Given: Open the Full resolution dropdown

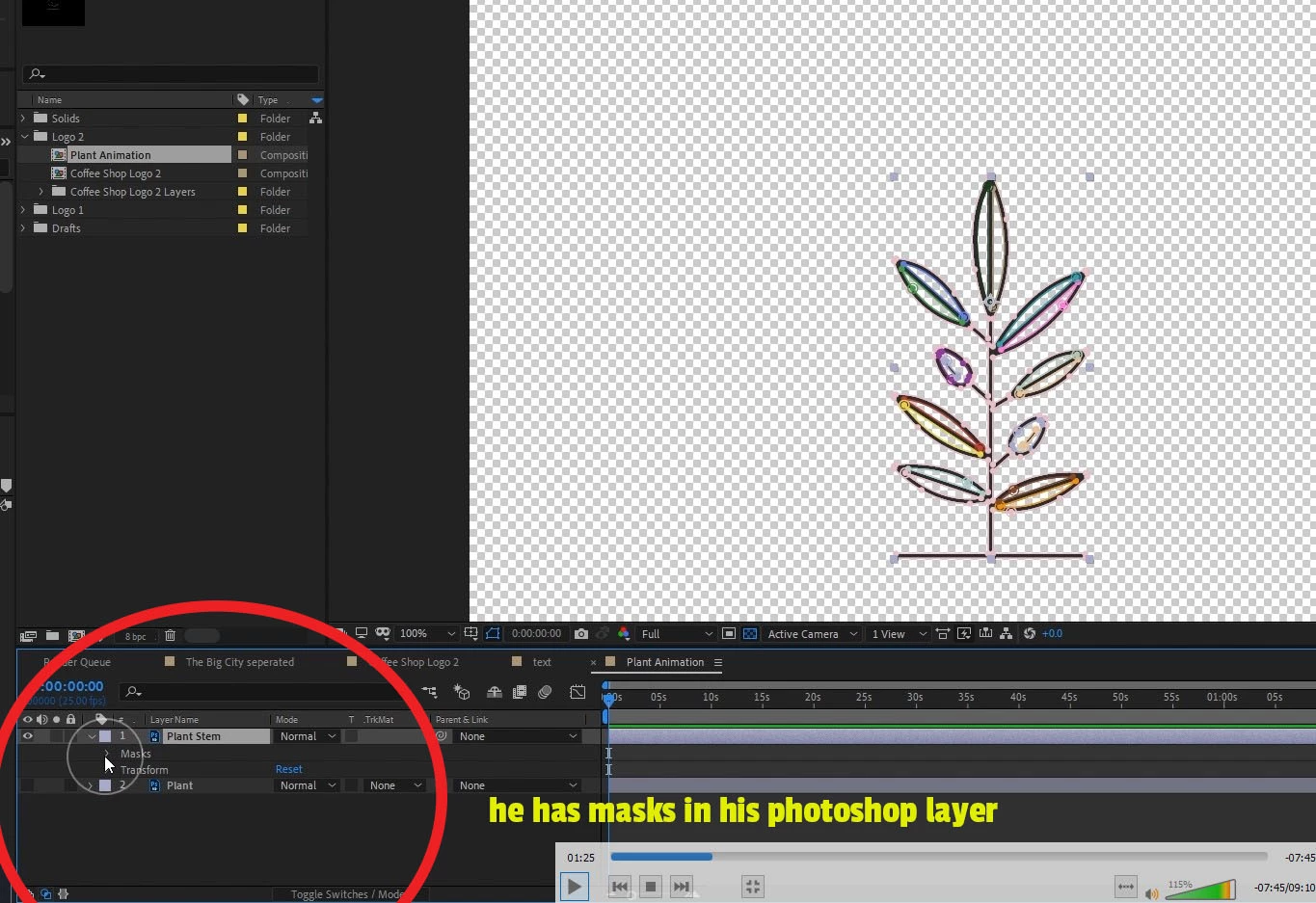Looking at the screenshot, I should coord(676,634).
